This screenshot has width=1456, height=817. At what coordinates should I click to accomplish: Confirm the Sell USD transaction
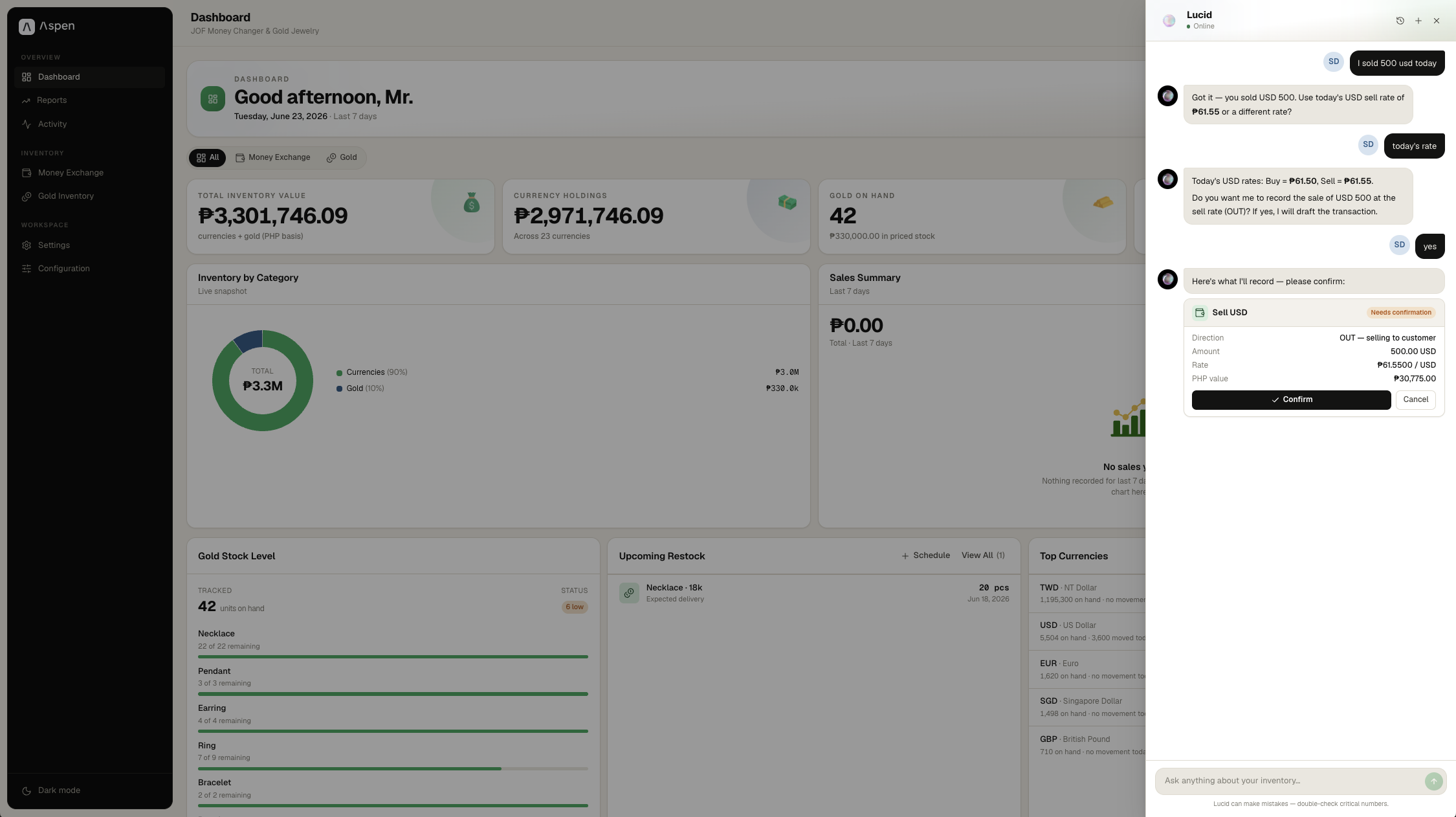[1291, 400]
